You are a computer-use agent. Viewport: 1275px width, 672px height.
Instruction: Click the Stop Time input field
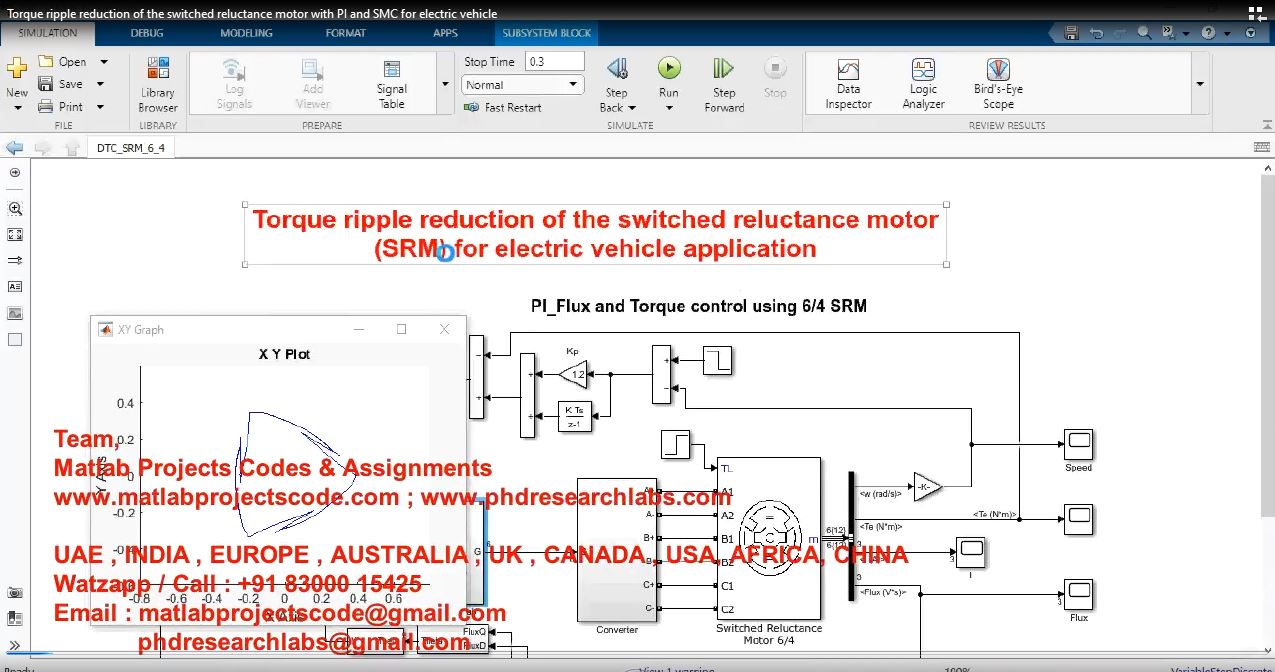(554, 61)
